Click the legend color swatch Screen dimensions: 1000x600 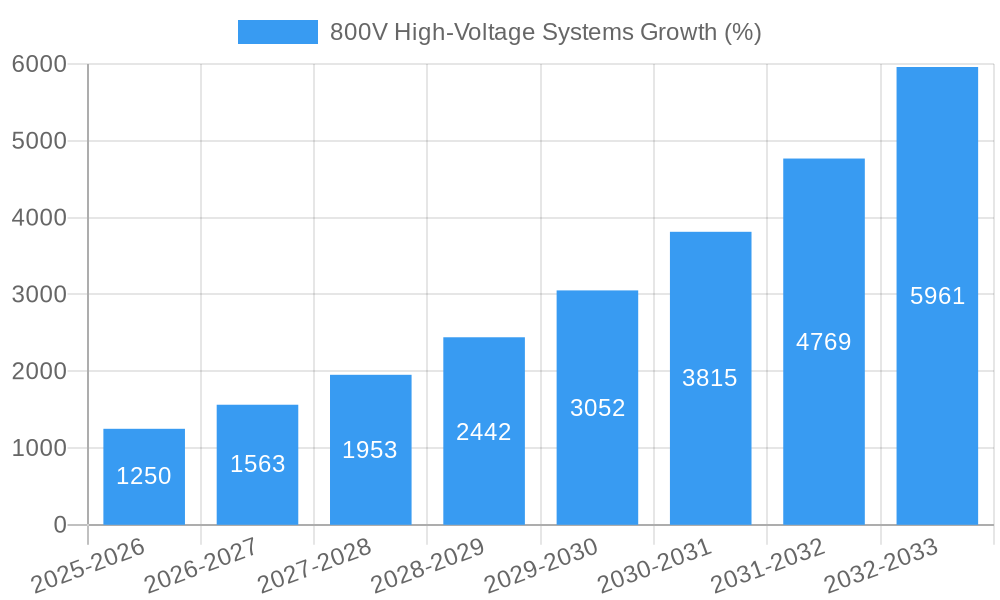tap(277, 31)
